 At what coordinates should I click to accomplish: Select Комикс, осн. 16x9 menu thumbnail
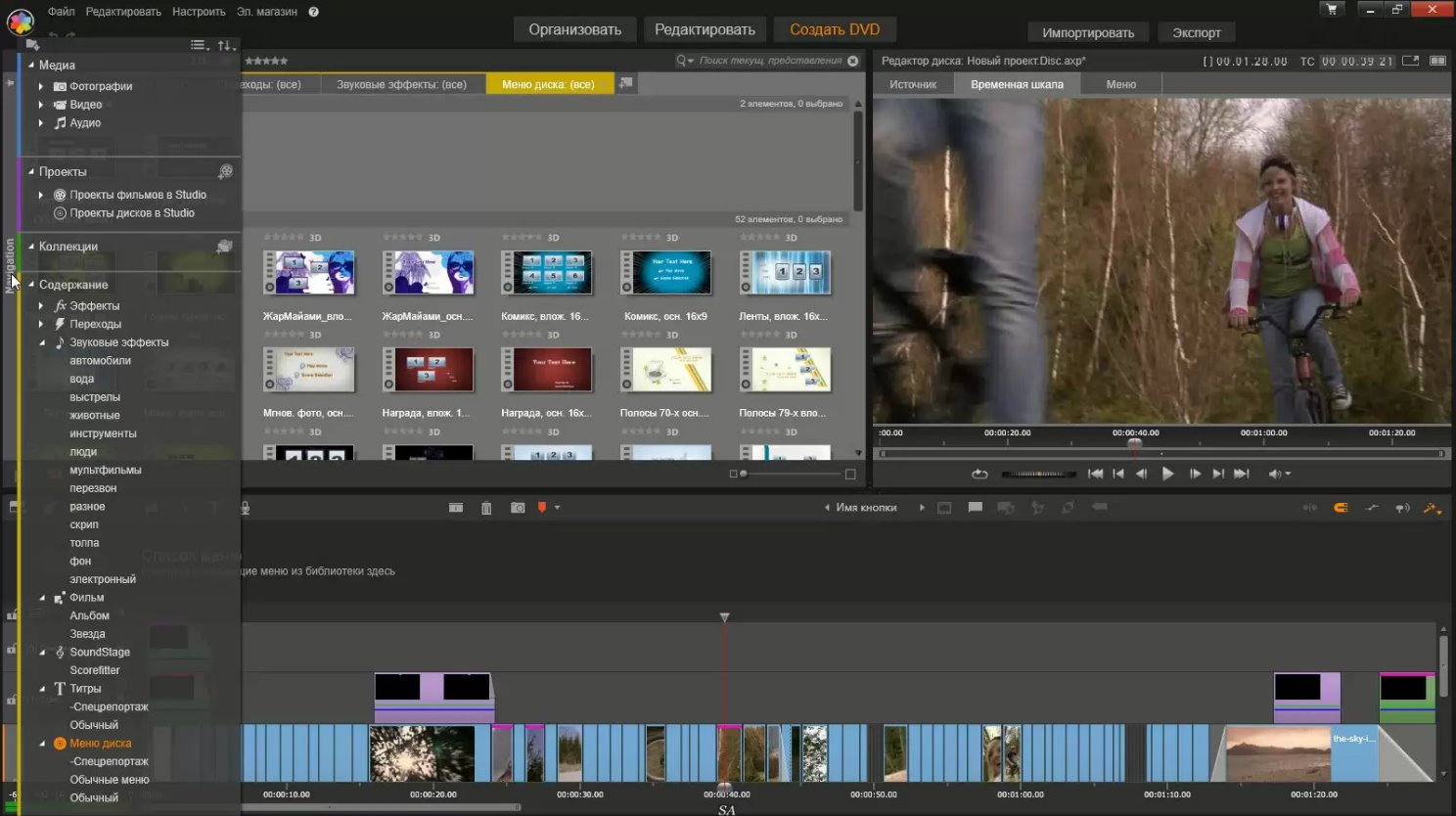coord(665,273)
